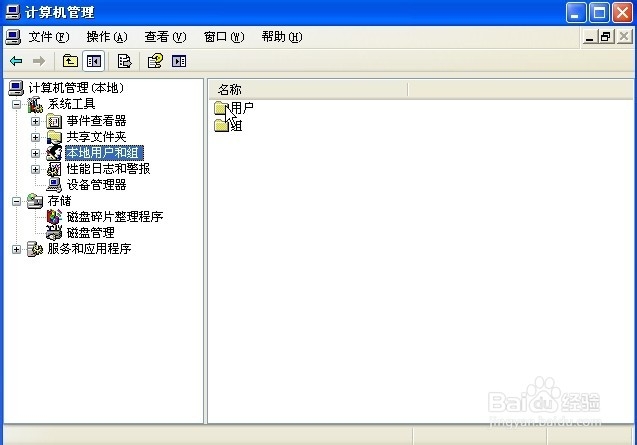
Task: Click the 磁盘碎片整理程序 icon
Action: pyautogui.click(x=54, y=217)
